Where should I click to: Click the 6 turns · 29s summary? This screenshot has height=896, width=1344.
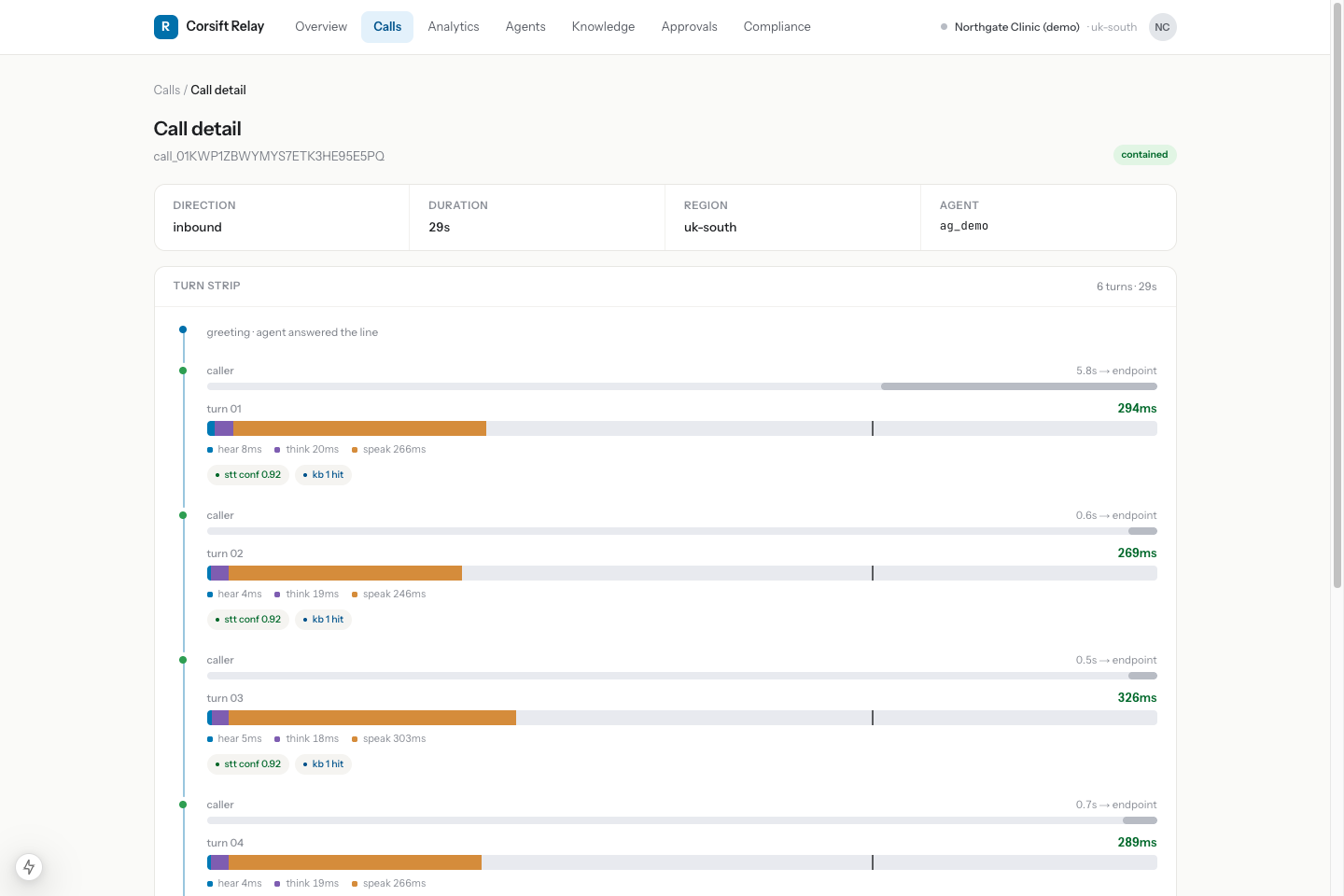pos(1127,287)
